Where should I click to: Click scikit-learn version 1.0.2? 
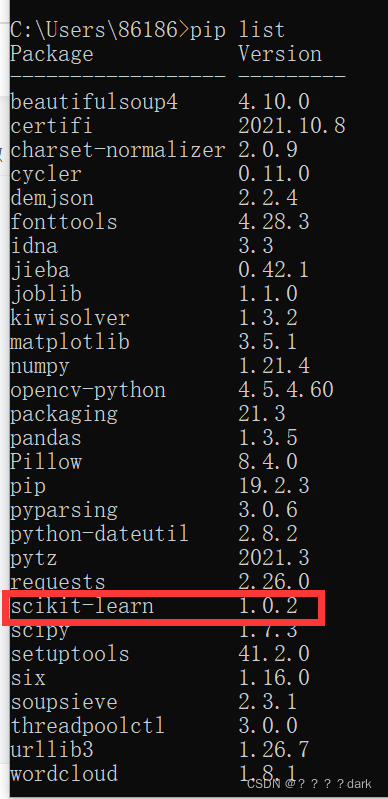click(268, 605)
